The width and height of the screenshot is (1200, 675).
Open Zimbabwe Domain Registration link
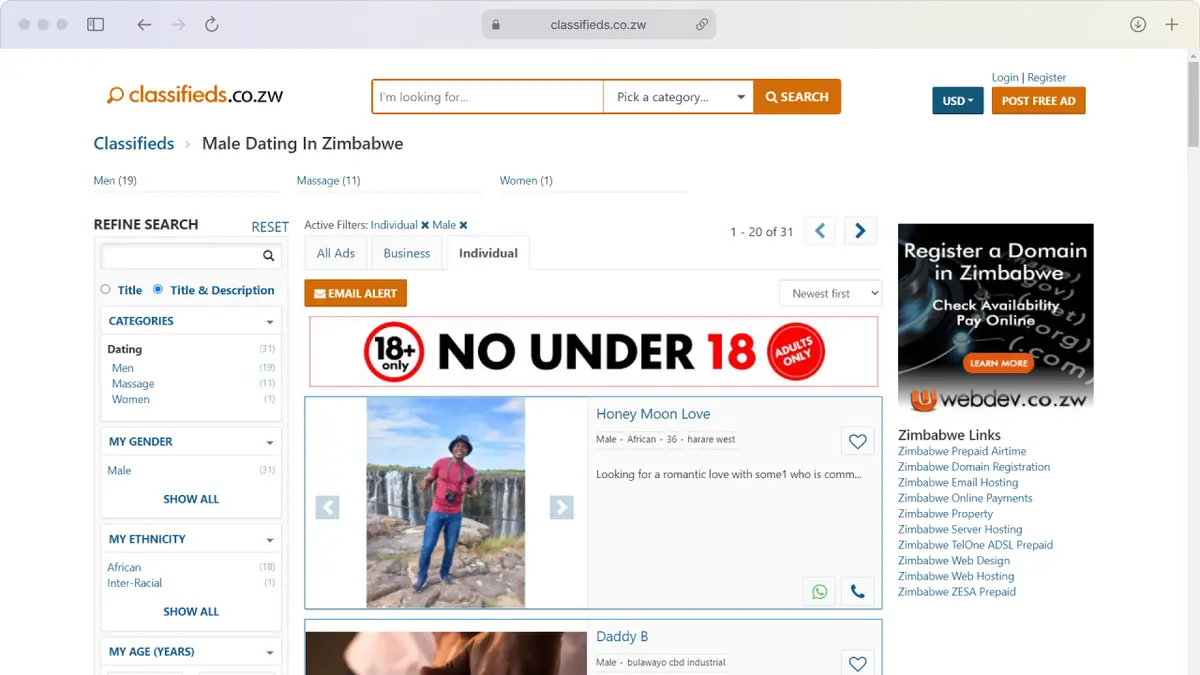974,467
